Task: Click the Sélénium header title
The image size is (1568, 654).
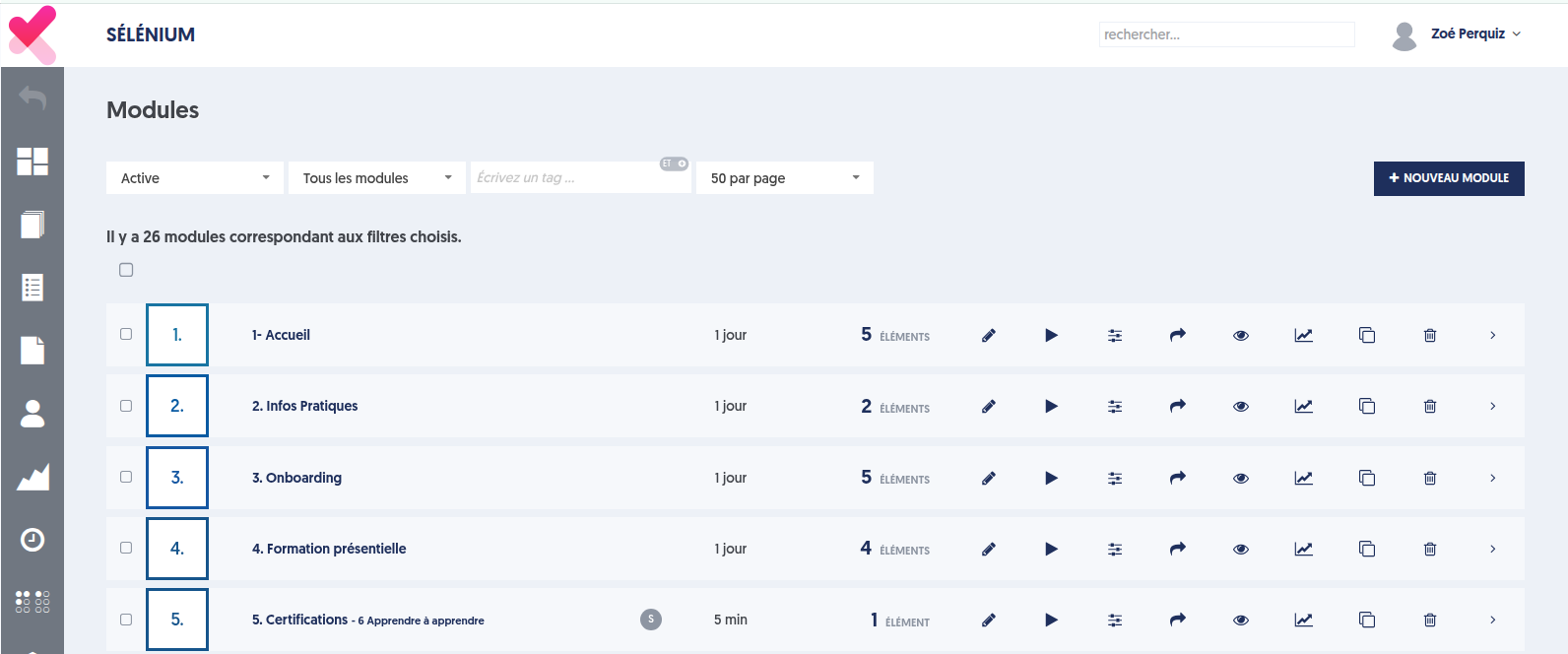Action: pos(151,34)
